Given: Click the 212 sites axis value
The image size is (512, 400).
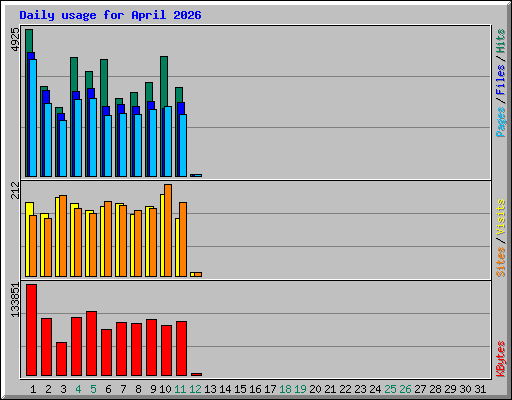Looking at the screenshot, I should coord(15,191).
